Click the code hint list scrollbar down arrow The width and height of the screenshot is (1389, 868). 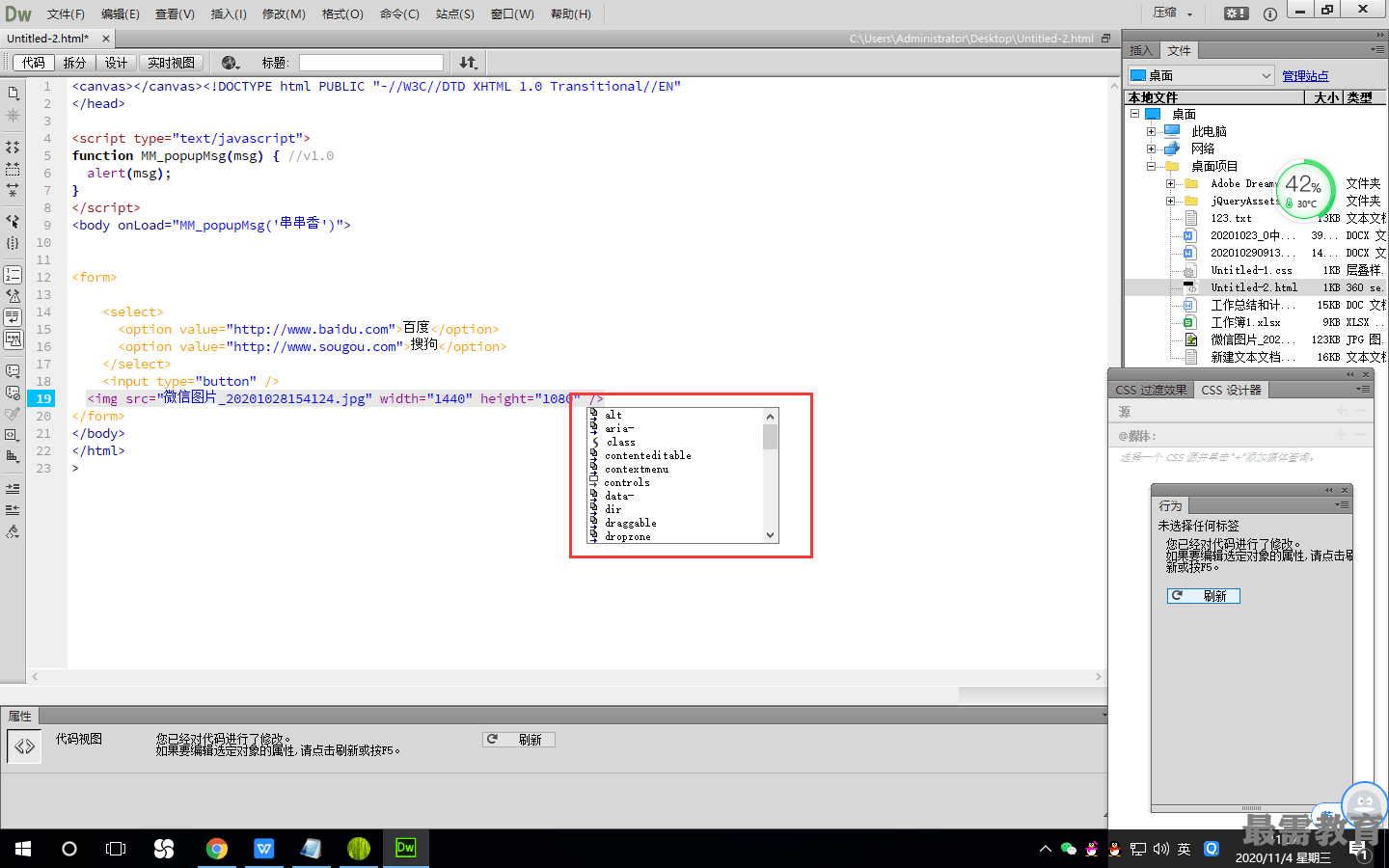click(x=770, y=535)
